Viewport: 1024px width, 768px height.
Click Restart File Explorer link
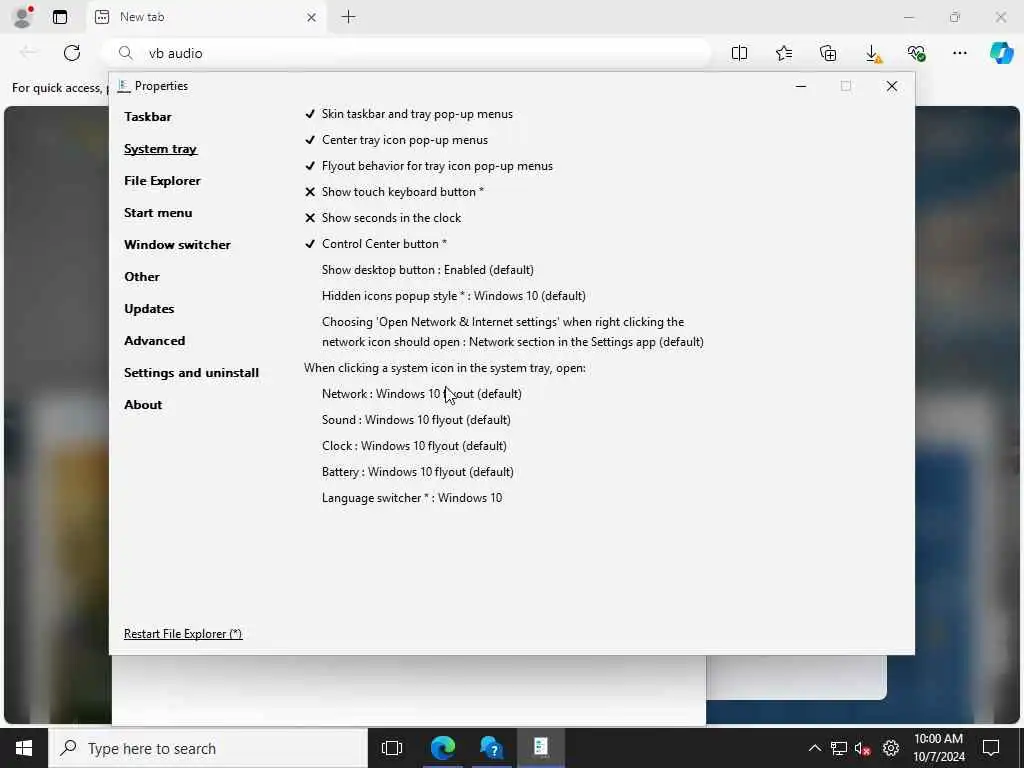pos(183,634)
